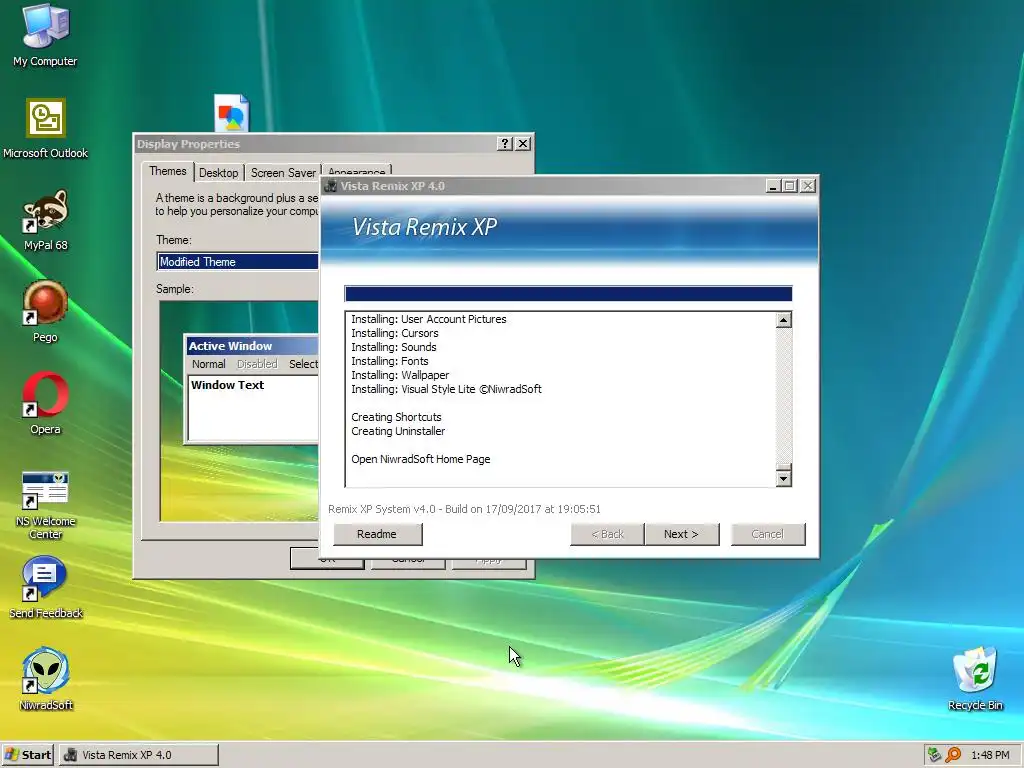Launch the MyPal 68 browser shortcut
This screenshot has height=768, width=1024.
click(x=45, y=221)
